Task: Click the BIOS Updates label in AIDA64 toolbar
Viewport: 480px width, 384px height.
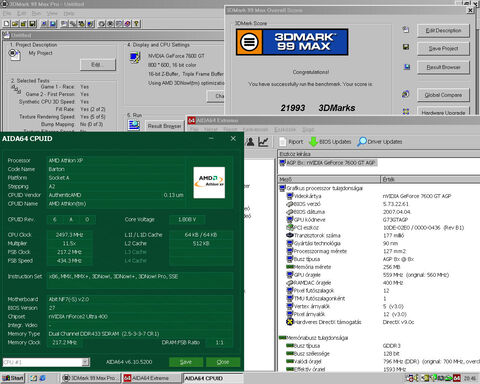Action: [335, 142]
